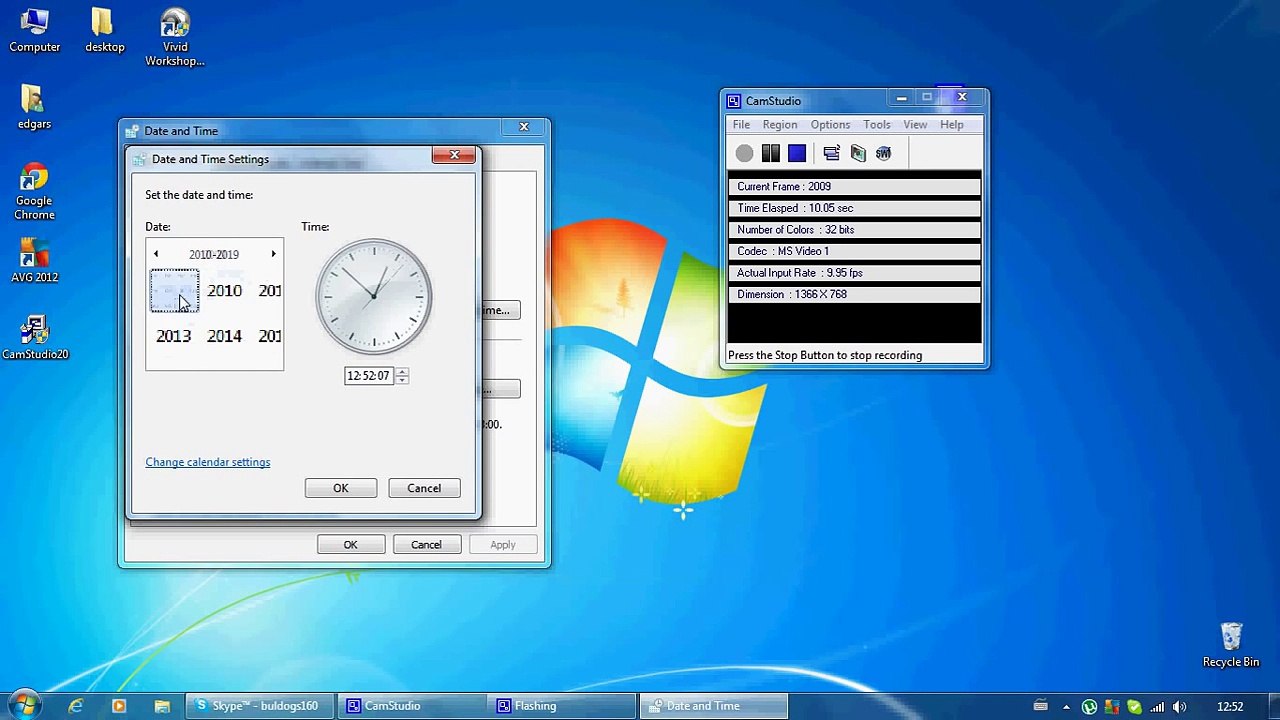Open the CamStudio Tools menu
1280x720 pixels.
(877, 125)
